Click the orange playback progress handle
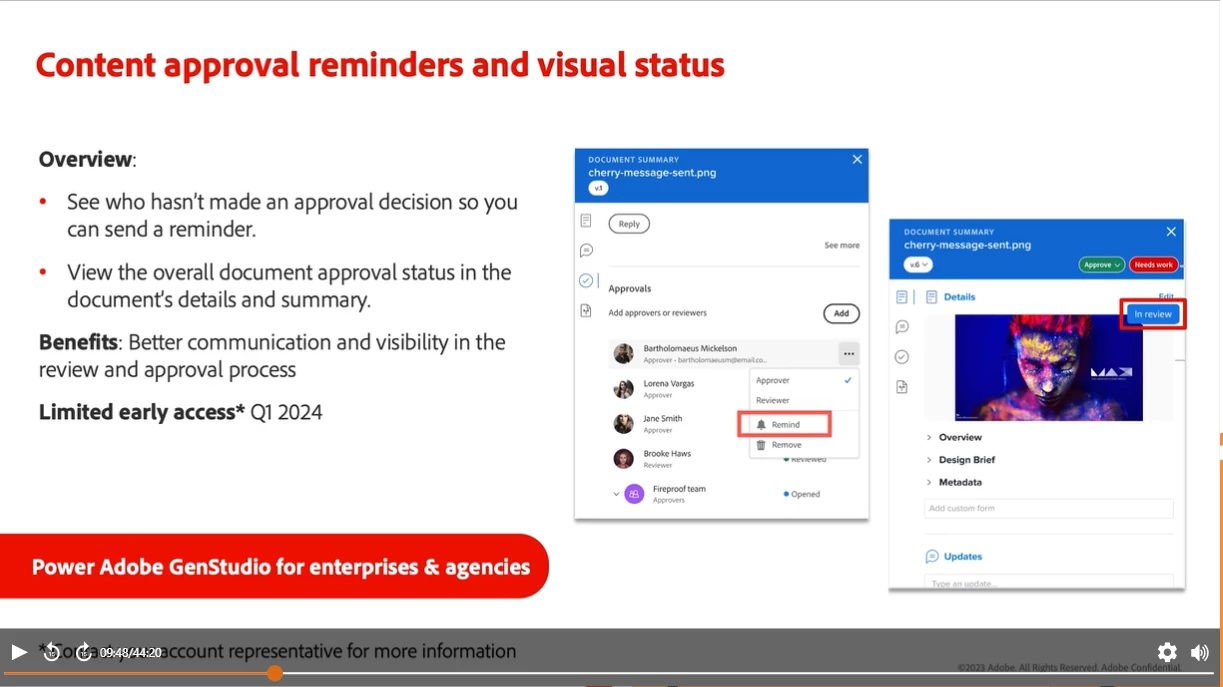The image size is (1223, 687). point(275,674)
